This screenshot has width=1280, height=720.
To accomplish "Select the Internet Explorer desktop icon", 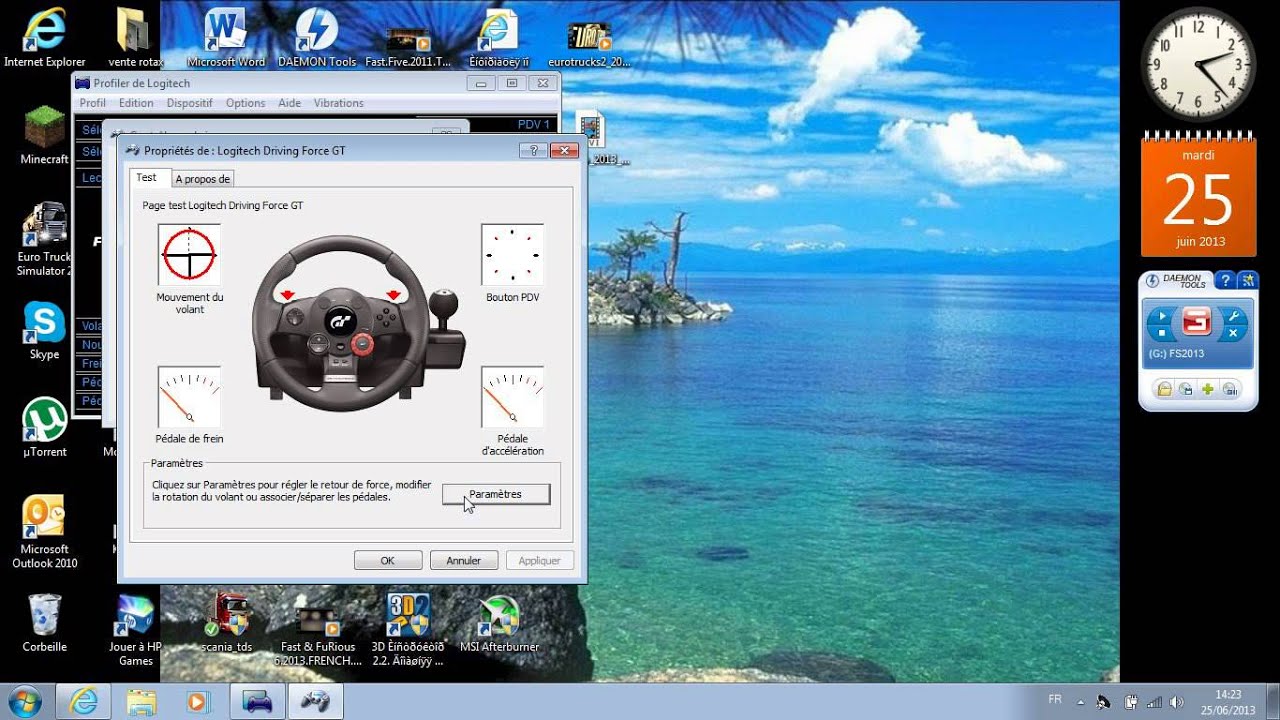I will (45, 38).
